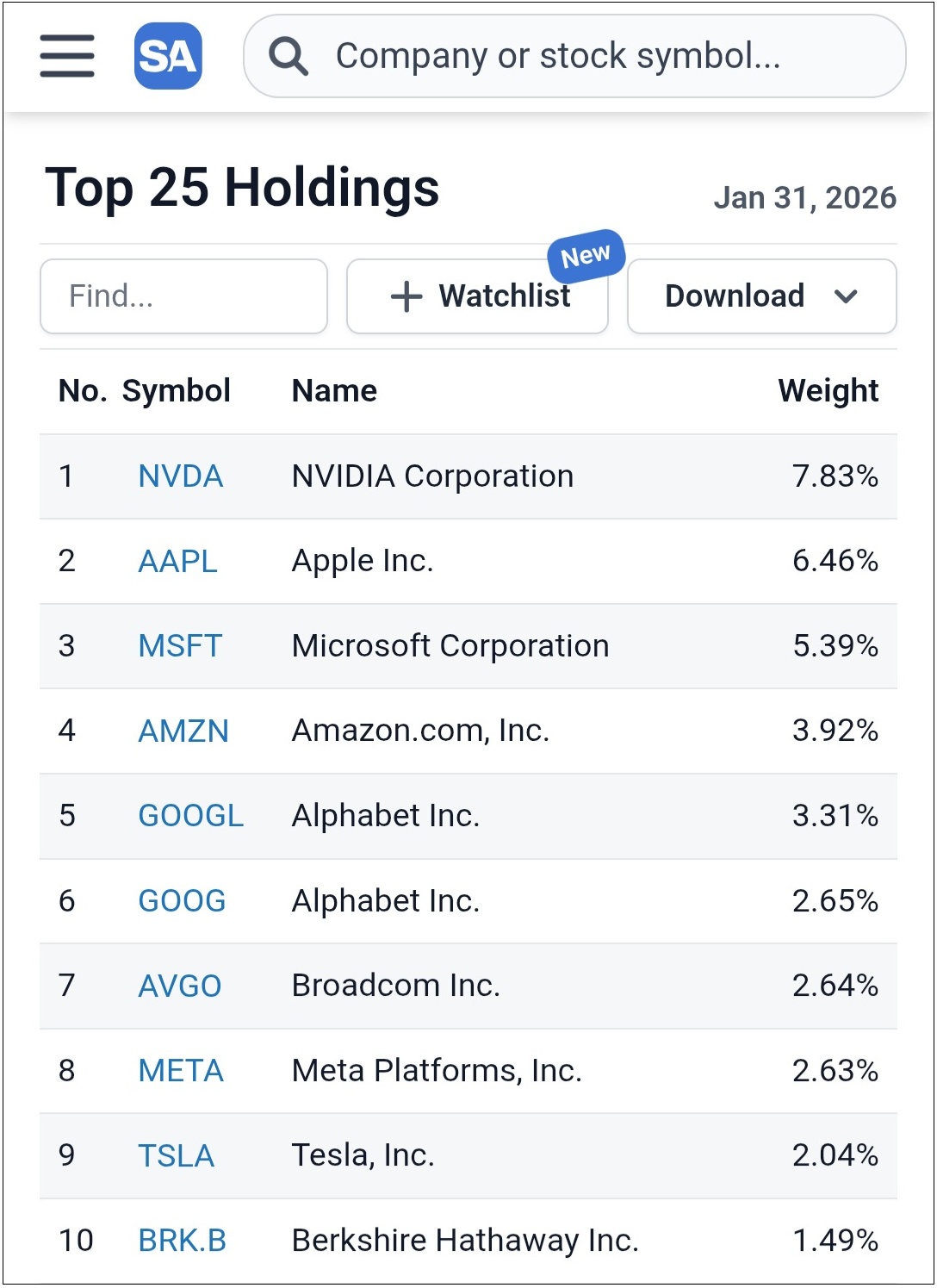Screen dimensions: 937x1288
Task: Click the Find filter input field
Action: tap(183, 296)
